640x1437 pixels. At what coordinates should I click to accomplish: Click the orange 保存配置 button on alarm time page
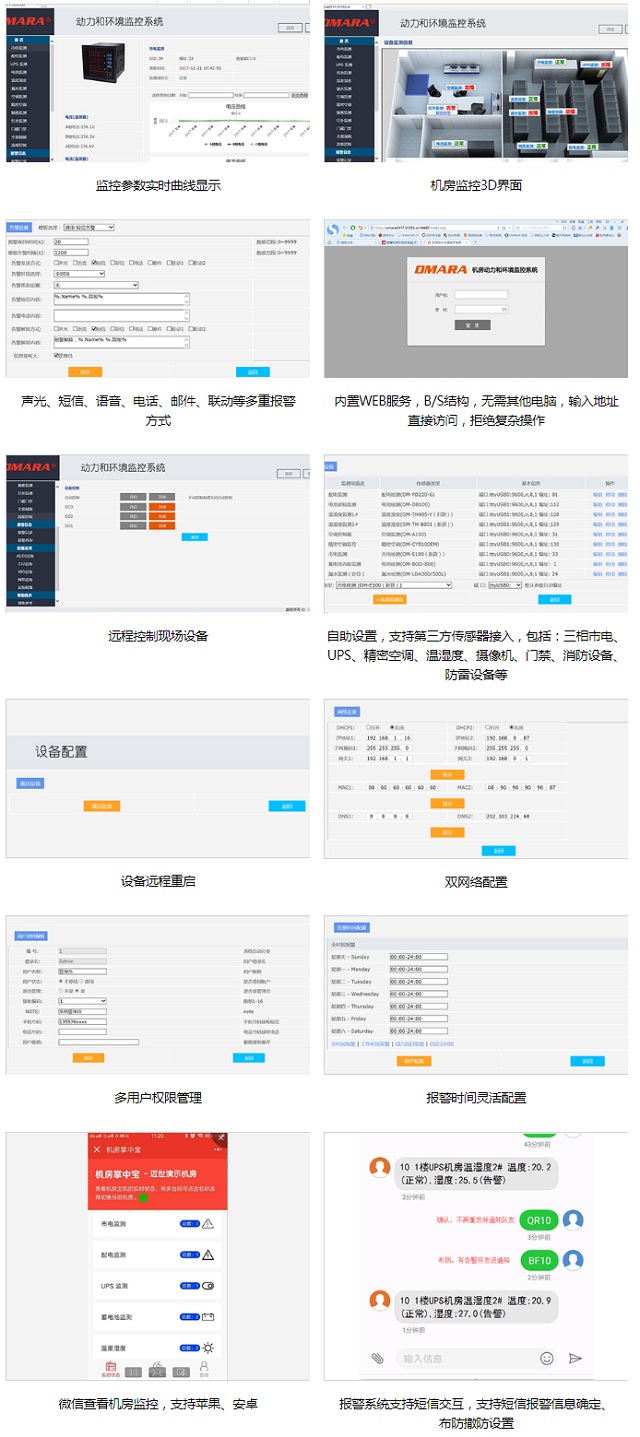pyautogui.click(x=414, y=1061)
